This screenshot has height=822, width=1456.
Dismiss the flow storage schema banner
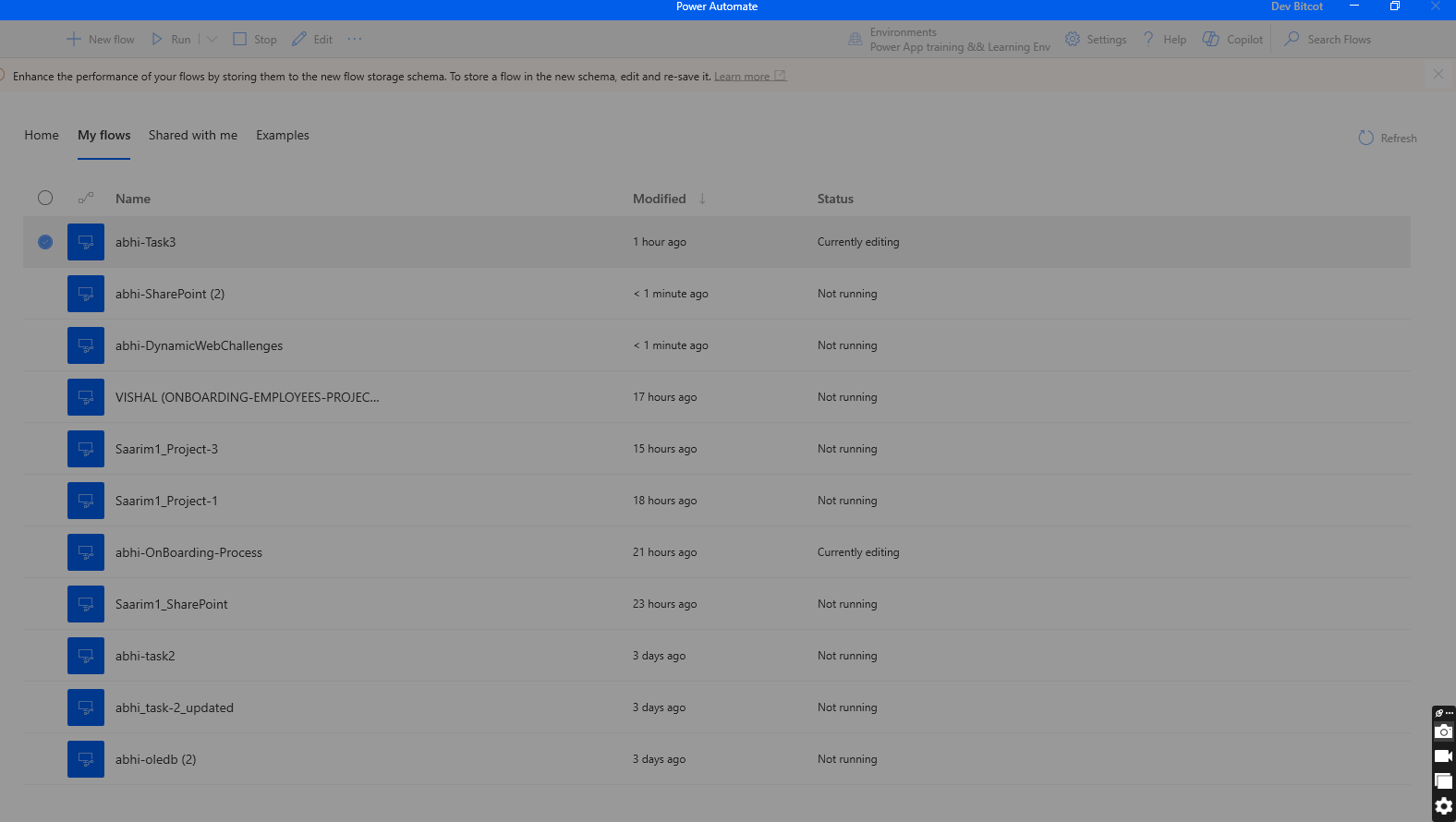pyautogui.click(x=1438, y=74)
